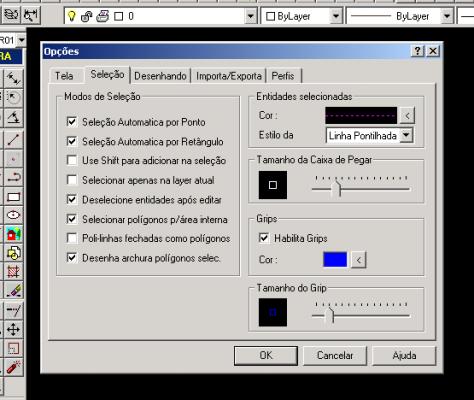Toggle Poli-linhas fechadas como polígonos
The width and height of the screenshot is (474, 400).
[72, 238]
